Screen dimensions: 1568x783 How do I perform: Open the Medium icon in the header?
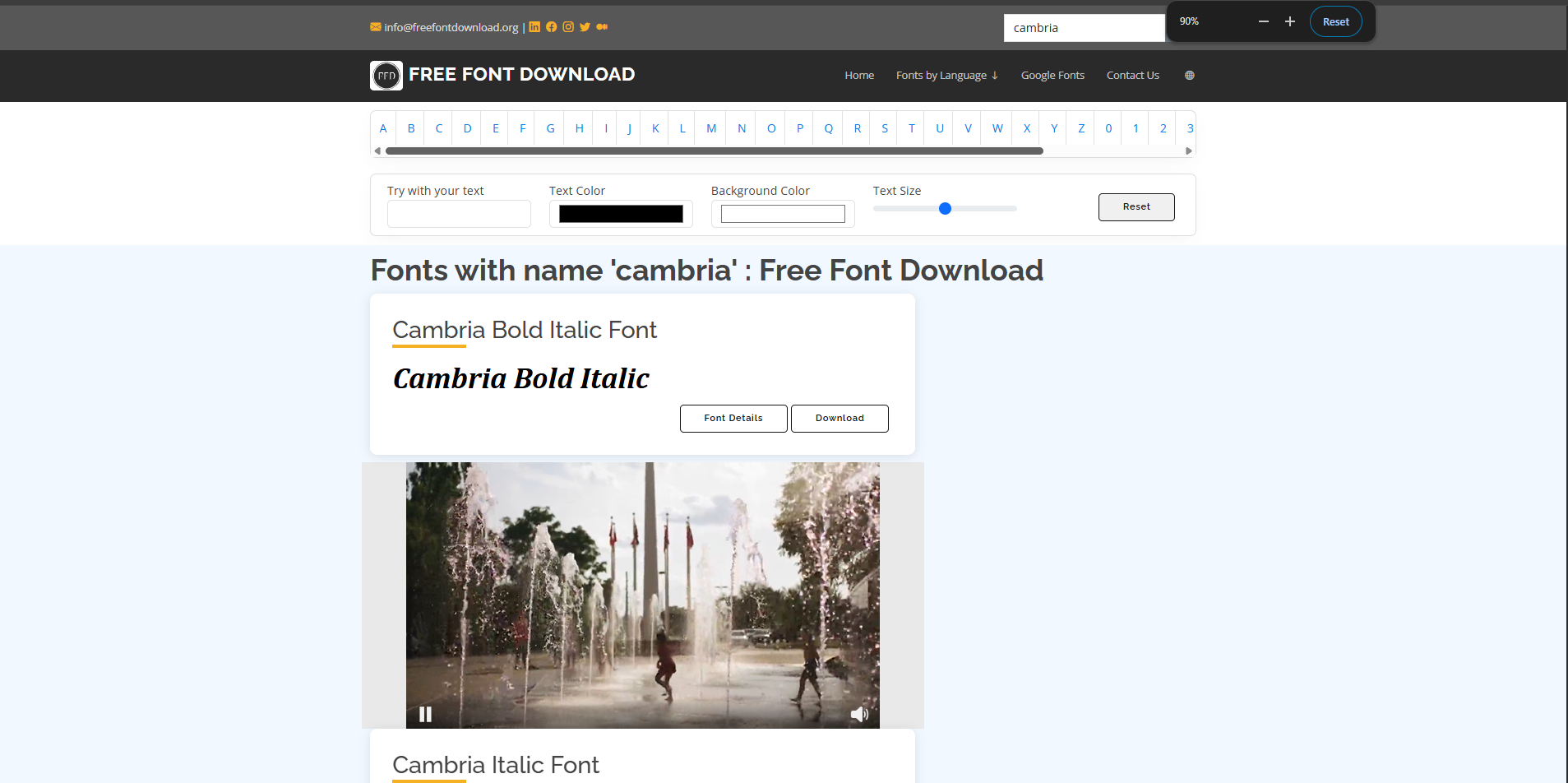602,27
